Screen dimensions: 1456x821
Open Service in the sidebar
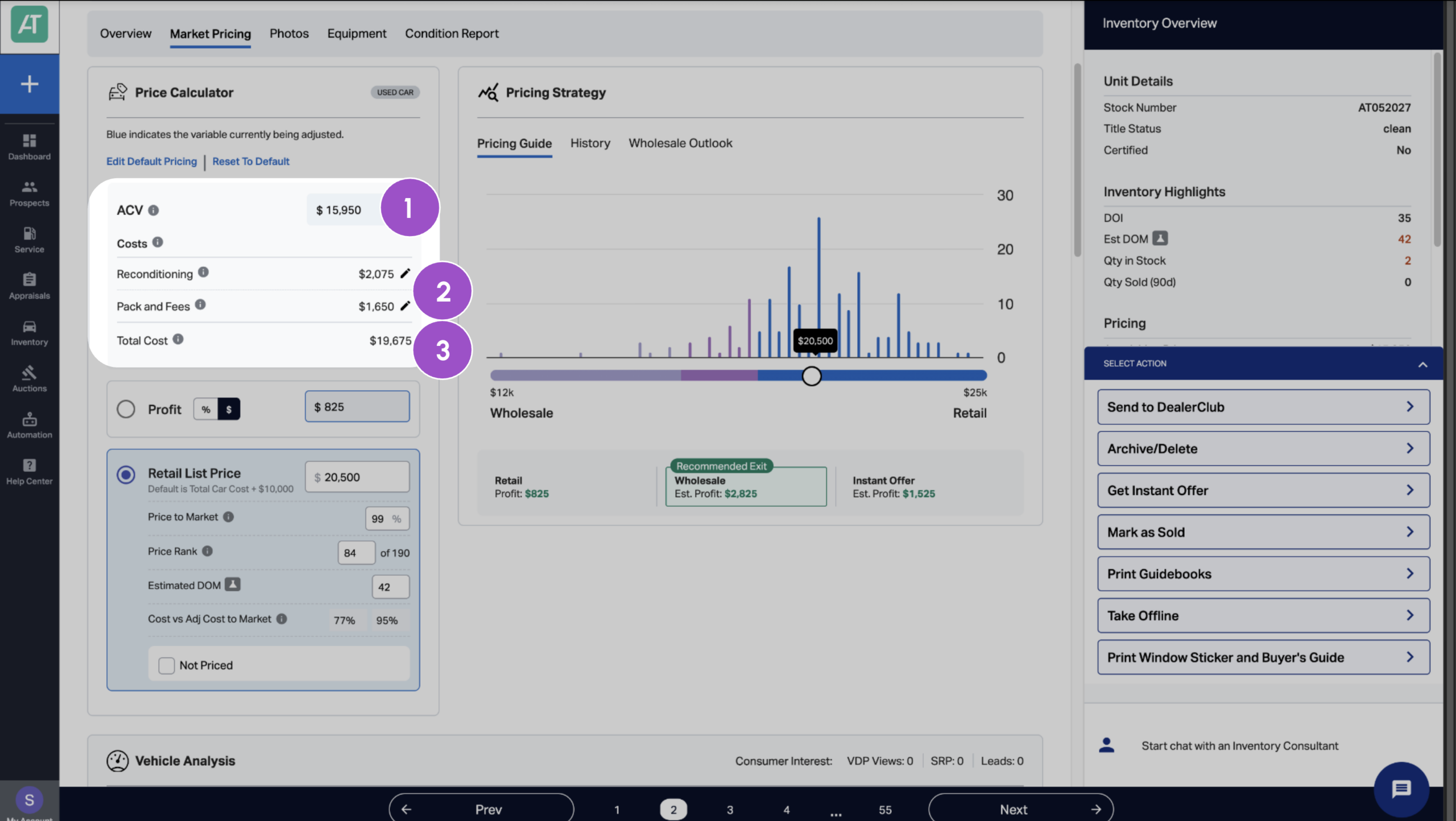click(30, 240)
